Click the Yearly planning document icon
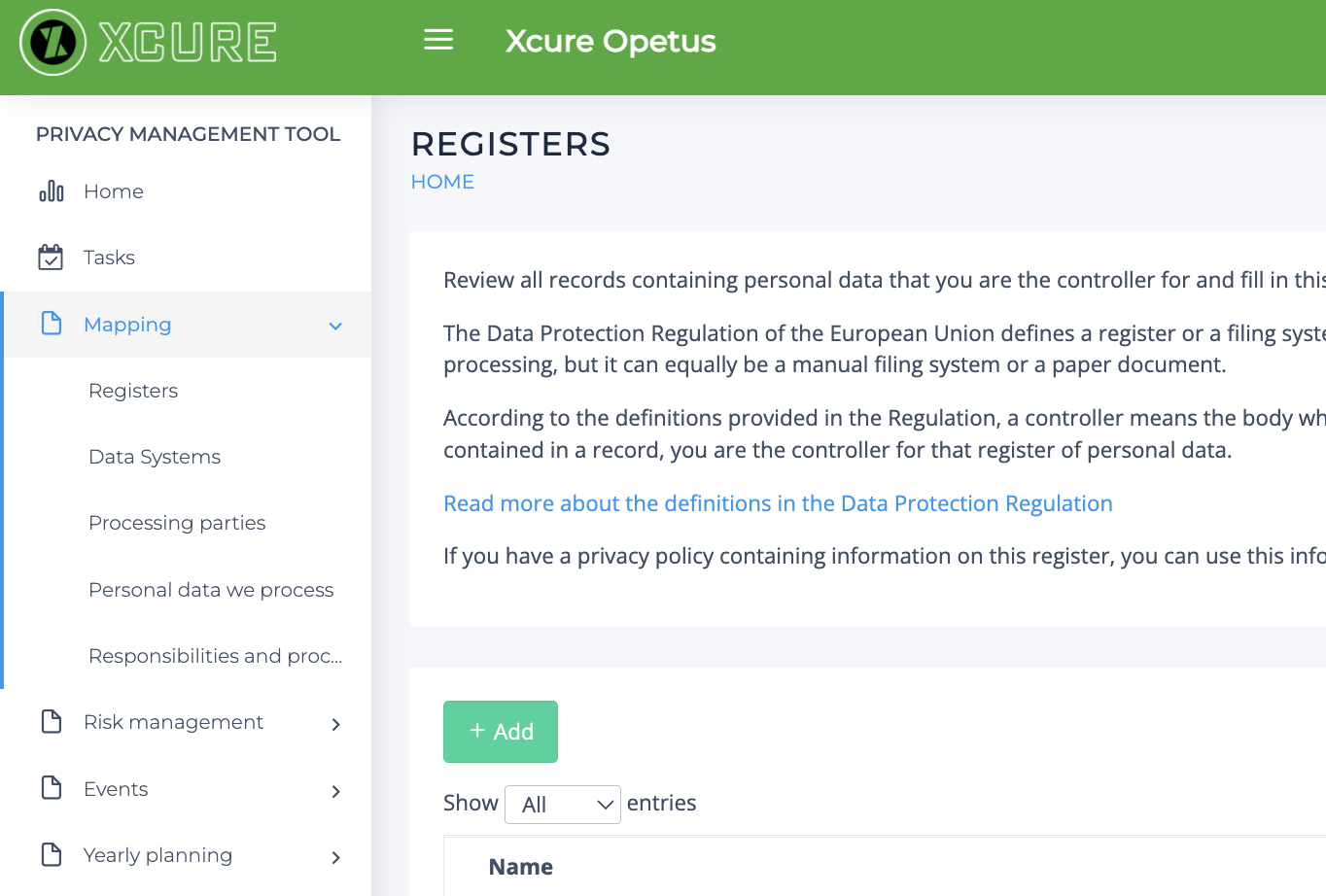The height and width of the screenshot is (896, 1326). (52, 855)
